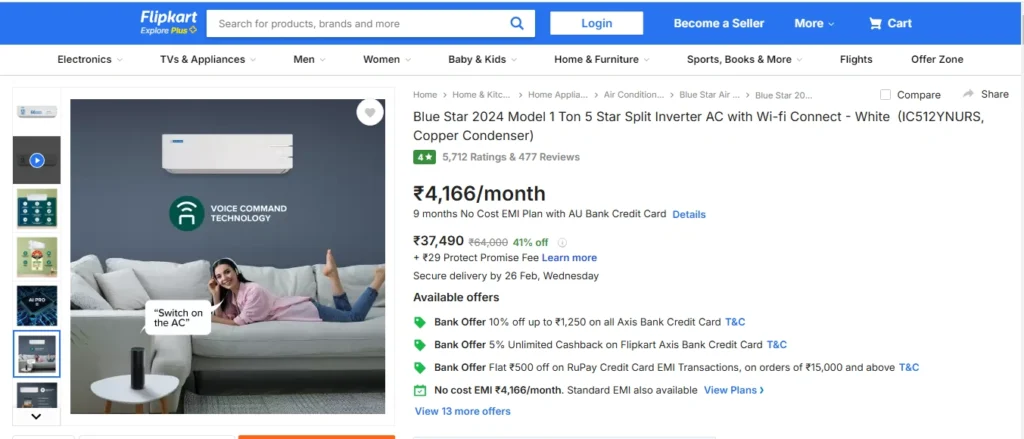Select the fourth thumbnail with flower image

coord(37,257)
